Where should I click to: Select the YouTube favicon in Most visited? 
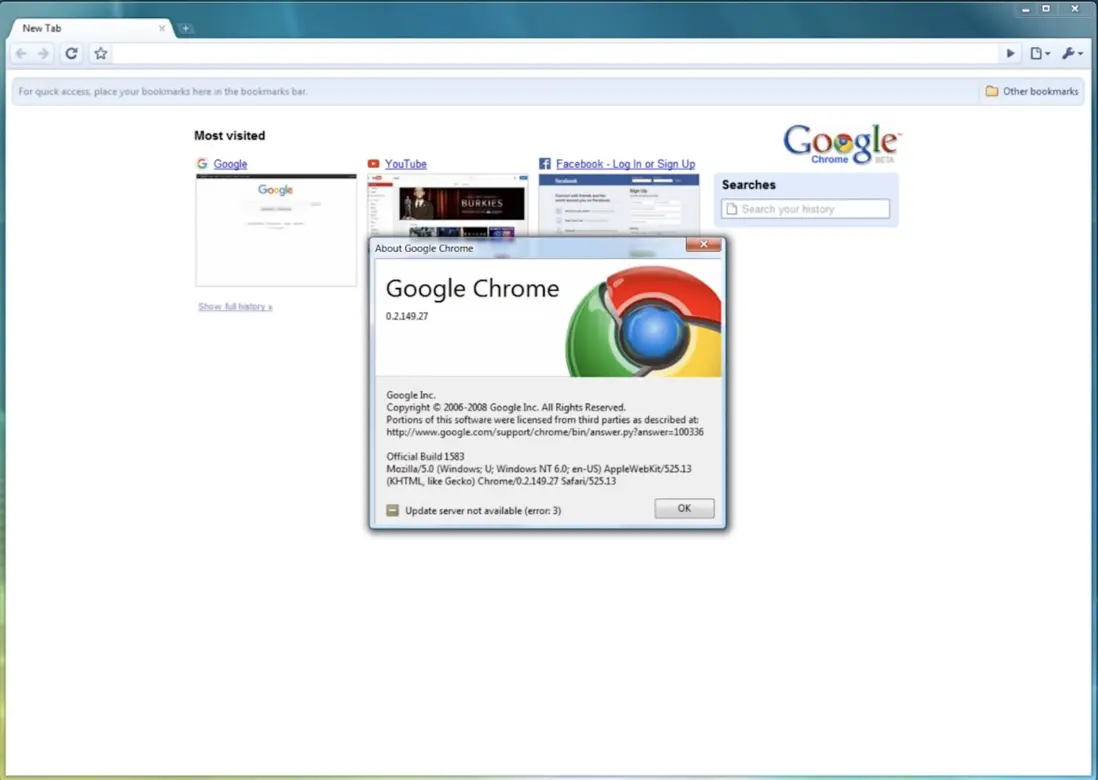pos(373,163)
